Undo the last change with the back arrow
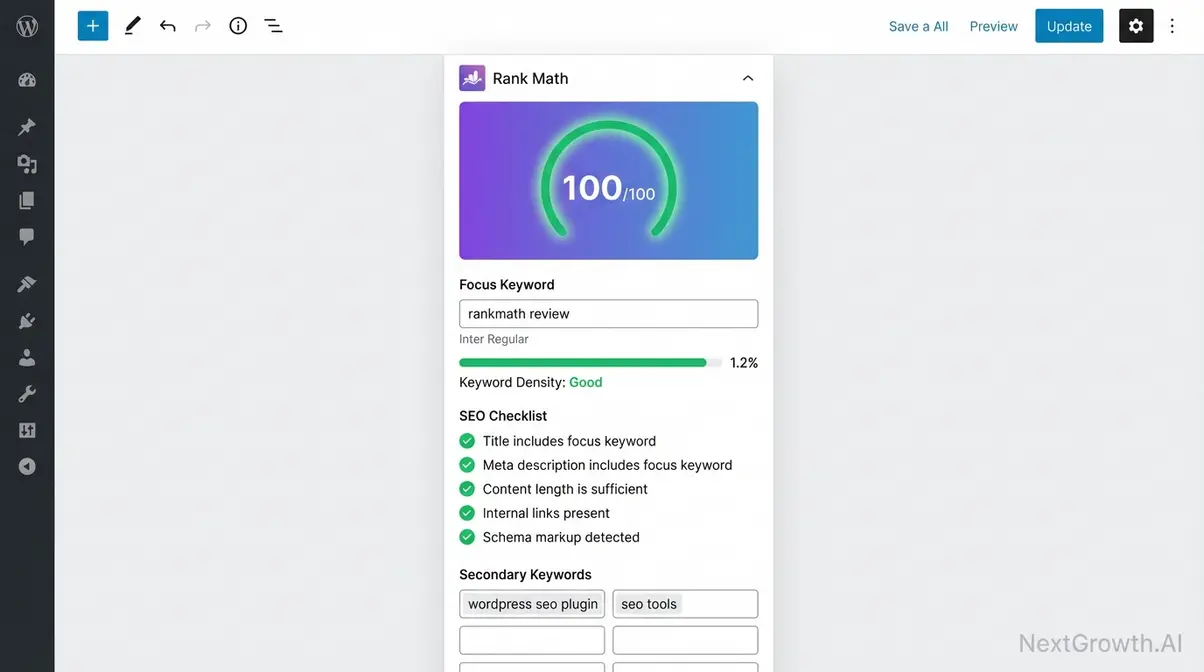The image size is (1204, 672). 168,25
